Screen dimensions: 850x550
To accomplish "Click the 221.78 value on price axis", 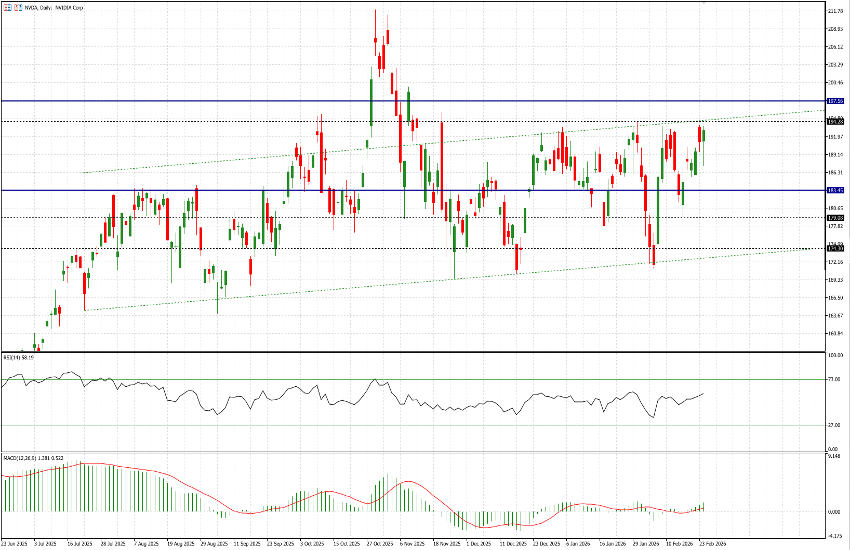I will click(836, 10).
